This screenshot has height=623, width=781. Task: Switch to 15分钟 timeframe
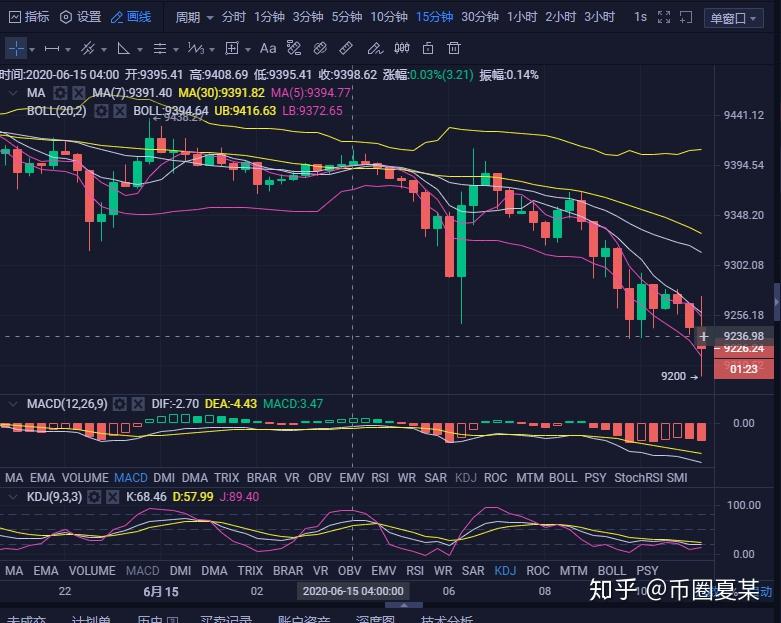(434, 17)
